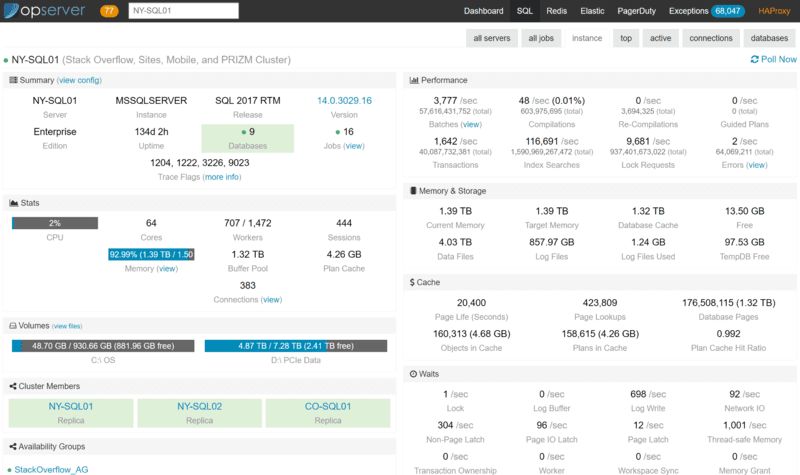Open the PagerDuty menu item
This screenshot has height=475, width=800.
click(x=636, y=11)
